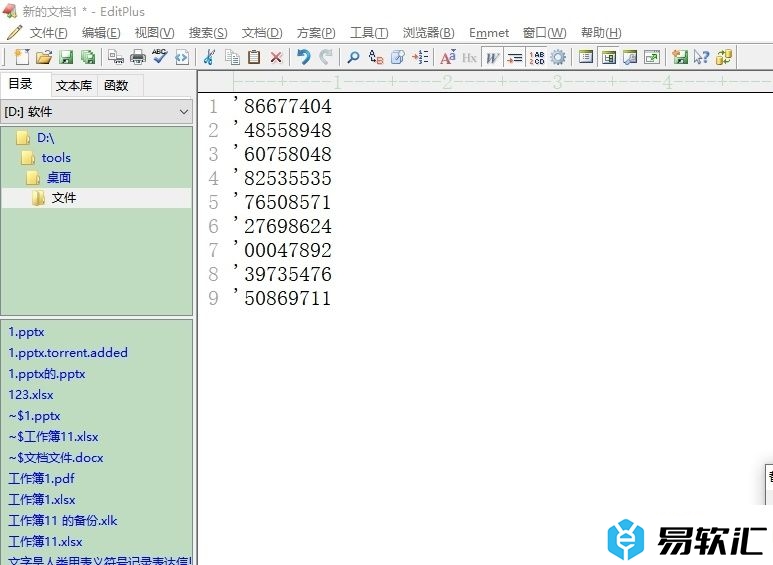Image resolution: width=773 pixels, height=565 pixels.
Task: Go to a line number
Action: click(420, 58)
